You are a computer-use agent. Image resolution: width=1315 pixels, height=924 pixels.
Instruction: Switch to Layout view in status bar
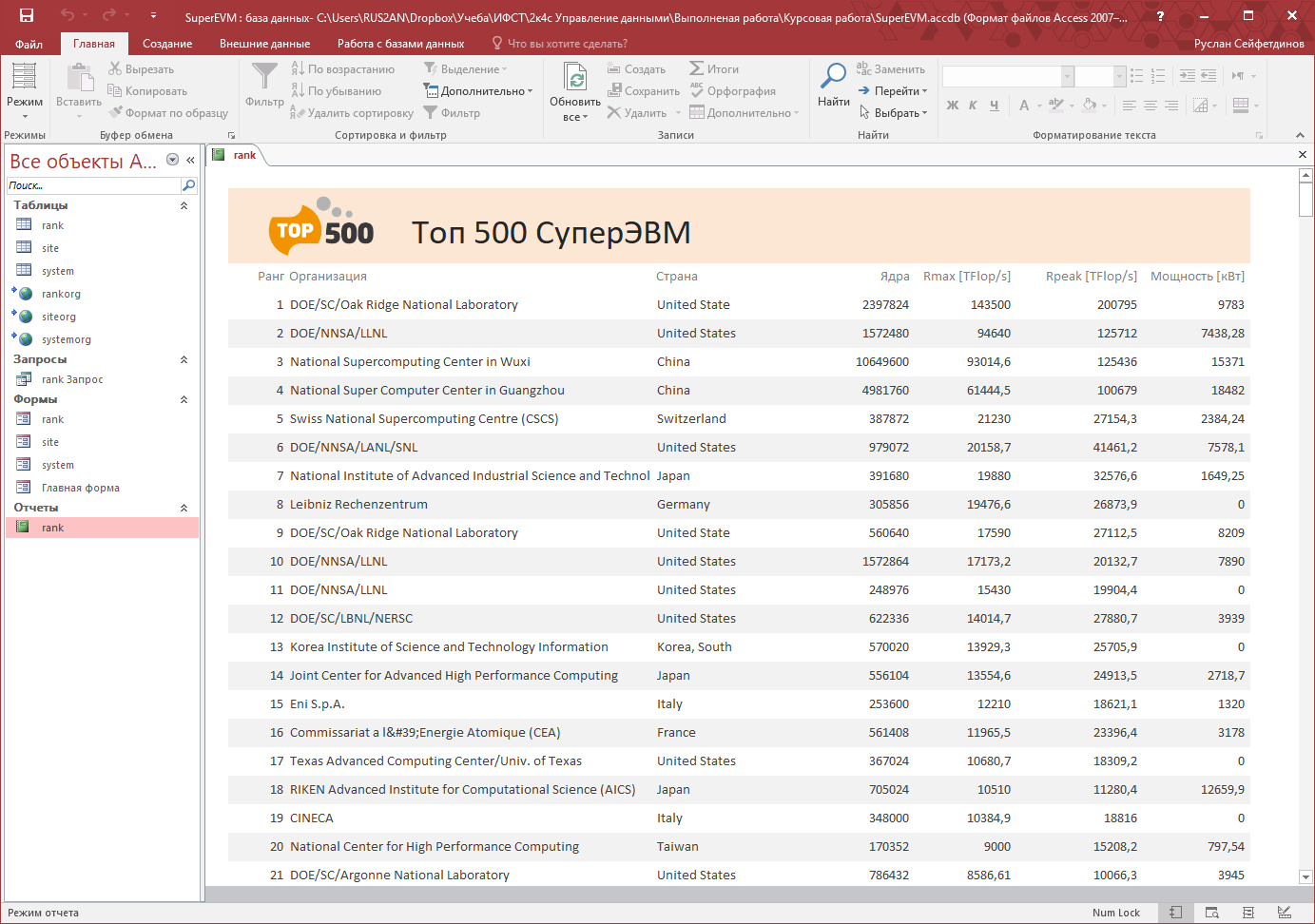[x=1248, y=913]
